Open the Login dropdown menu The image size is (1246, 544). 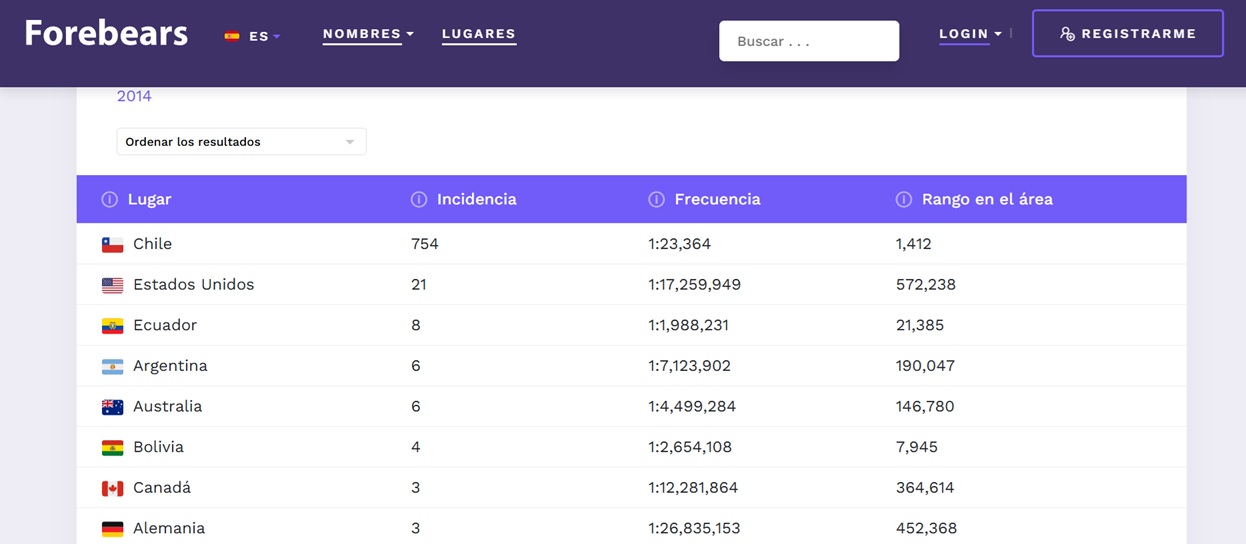pos(969,34)
